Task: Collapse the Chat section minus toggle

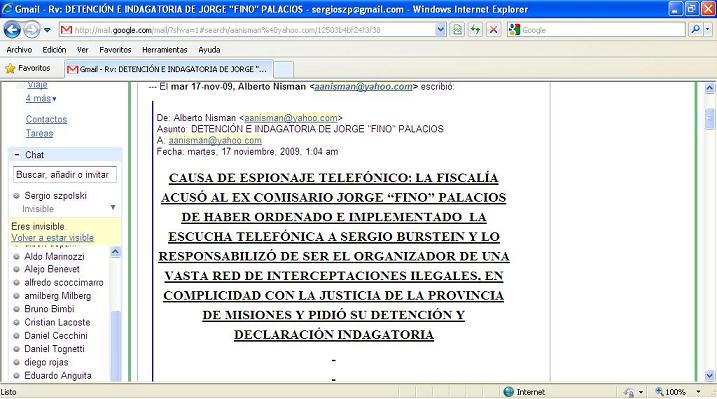Action: tap(17, 155)
